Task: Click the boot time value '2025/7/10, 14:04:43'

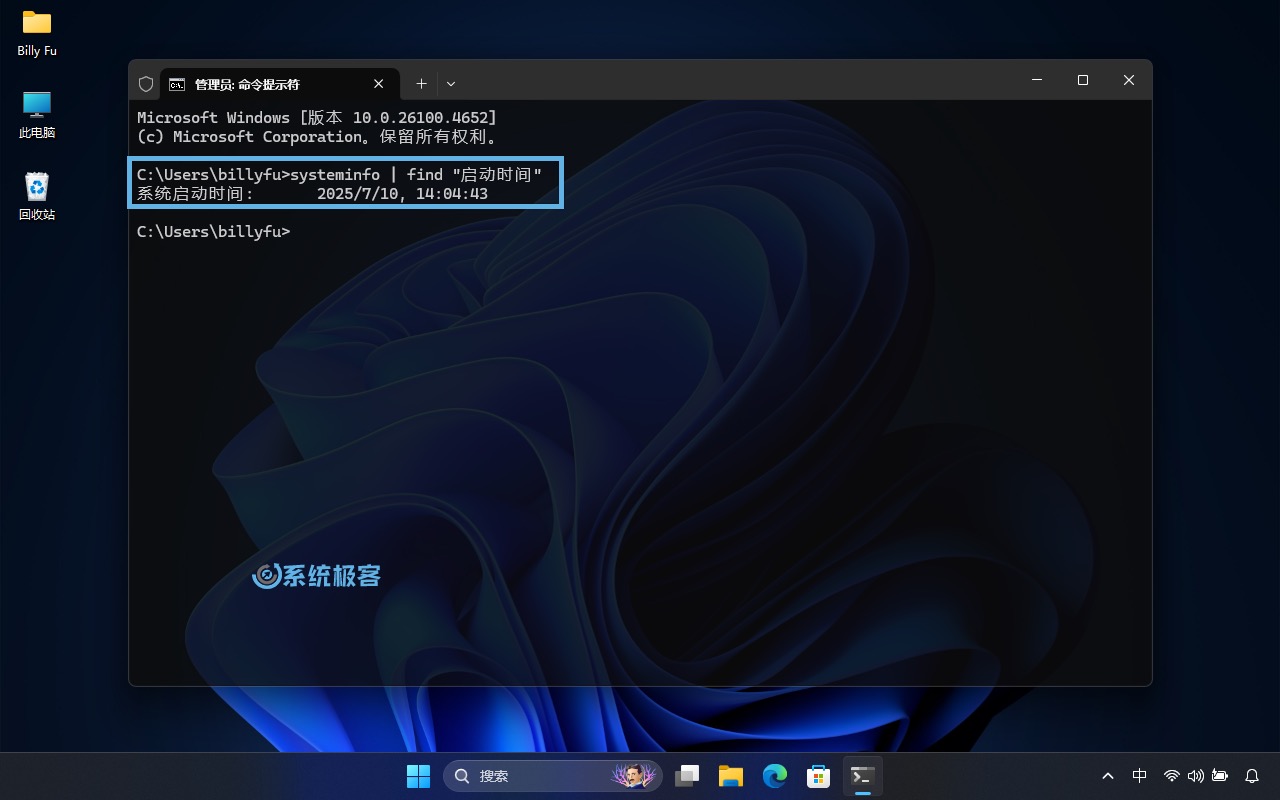Action: point(402,194)
